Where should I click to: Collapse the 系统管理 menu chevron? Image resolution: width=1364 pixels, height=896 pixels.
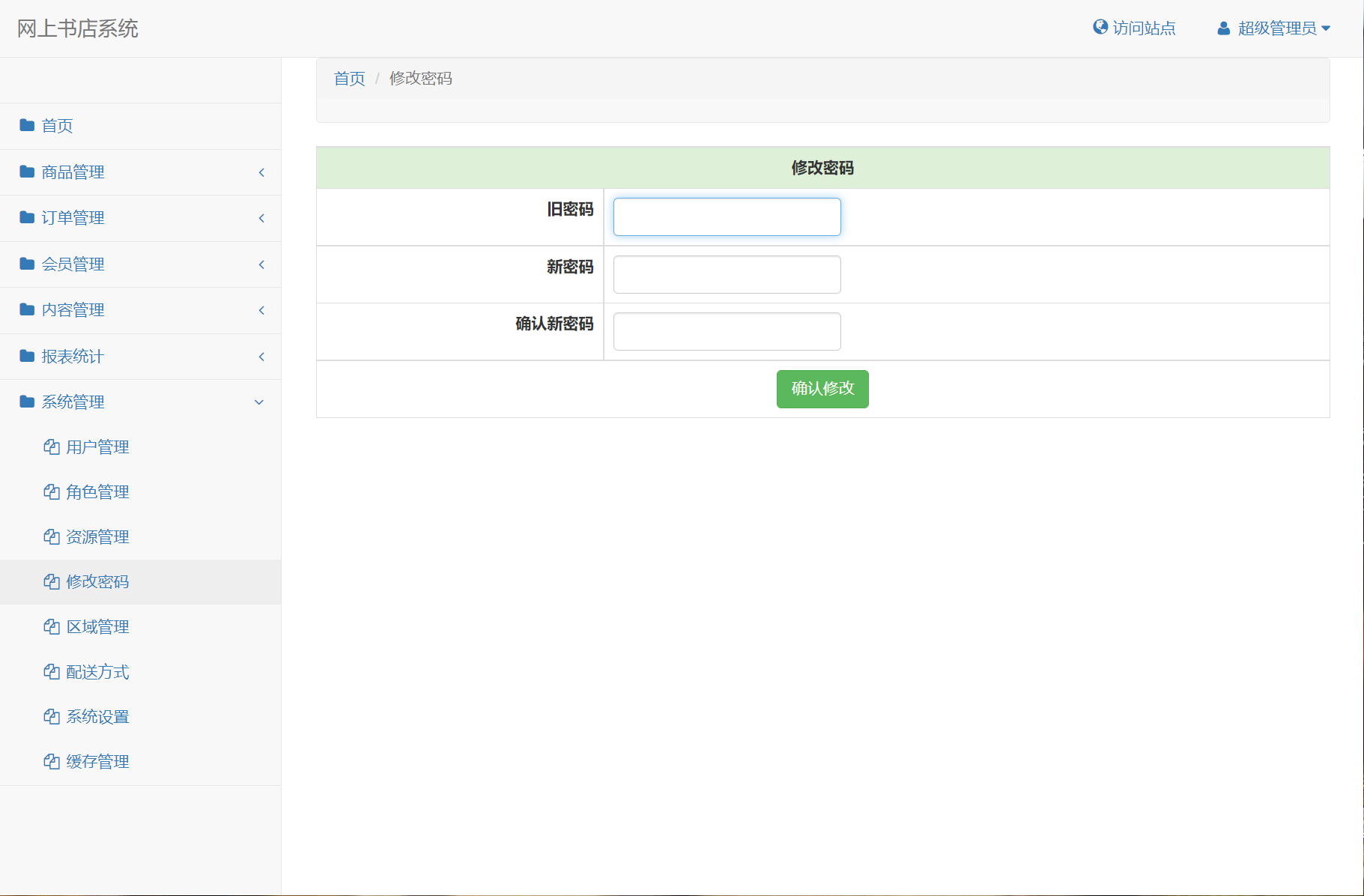(259, 402)
